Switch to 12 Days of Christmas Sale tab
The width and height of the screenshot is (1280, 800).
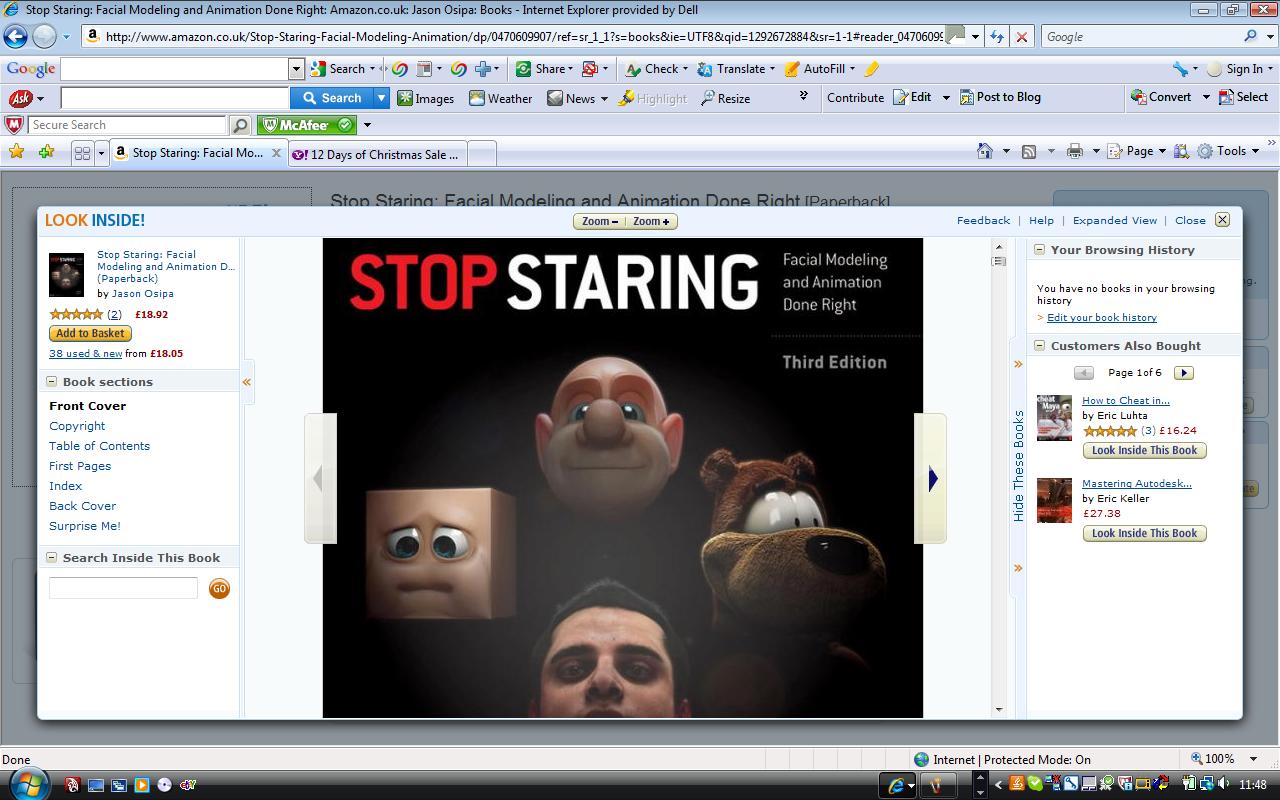pyautogui.click(x=378, y=154)
